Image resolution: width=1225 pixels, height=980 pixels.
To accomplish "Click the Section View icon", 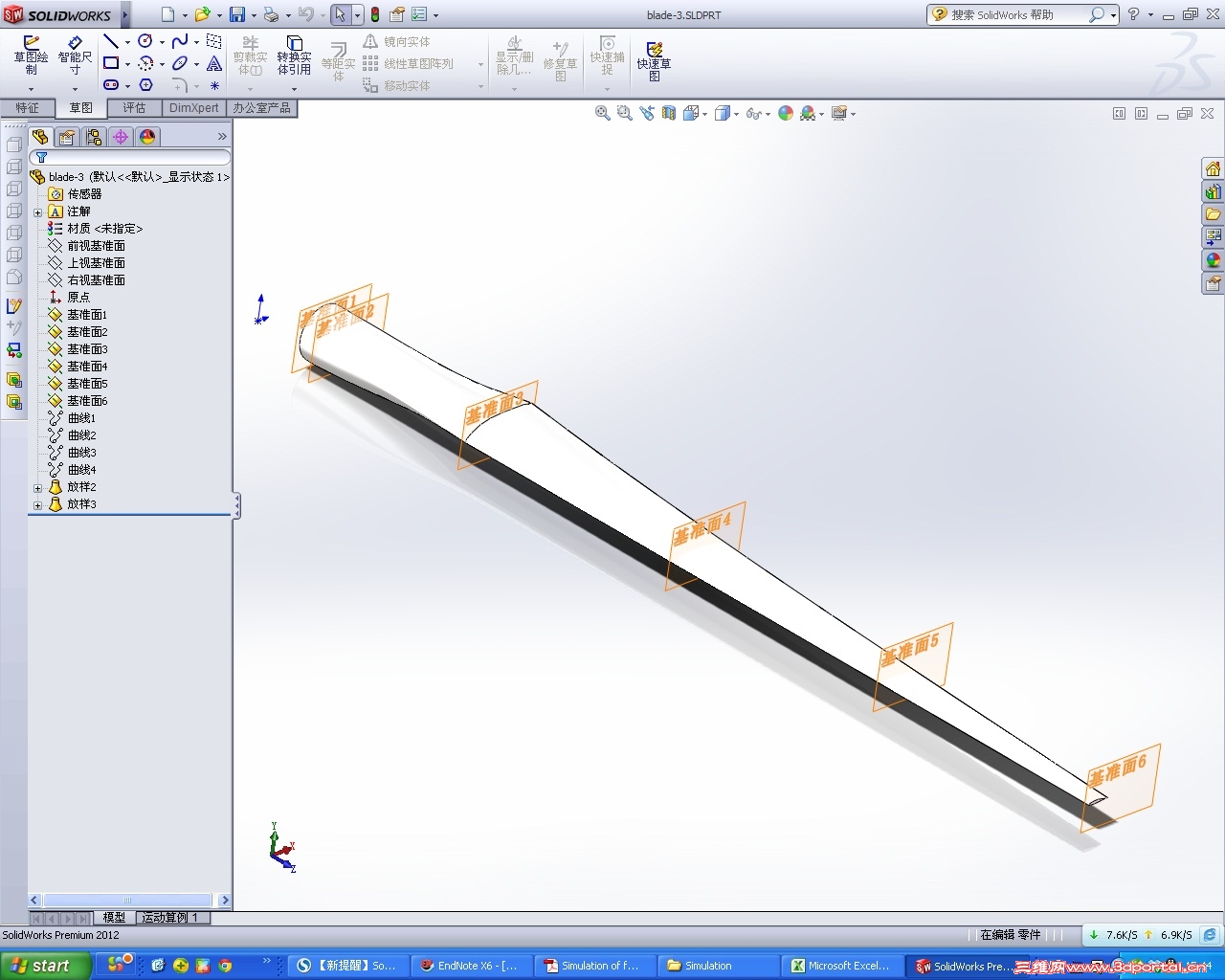I will (x=669, y=113).
